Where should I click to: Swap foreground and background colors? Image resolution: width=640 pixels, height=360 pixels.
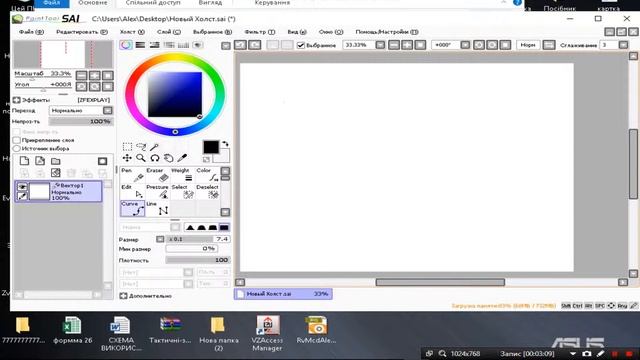click(x=225, y=144)
